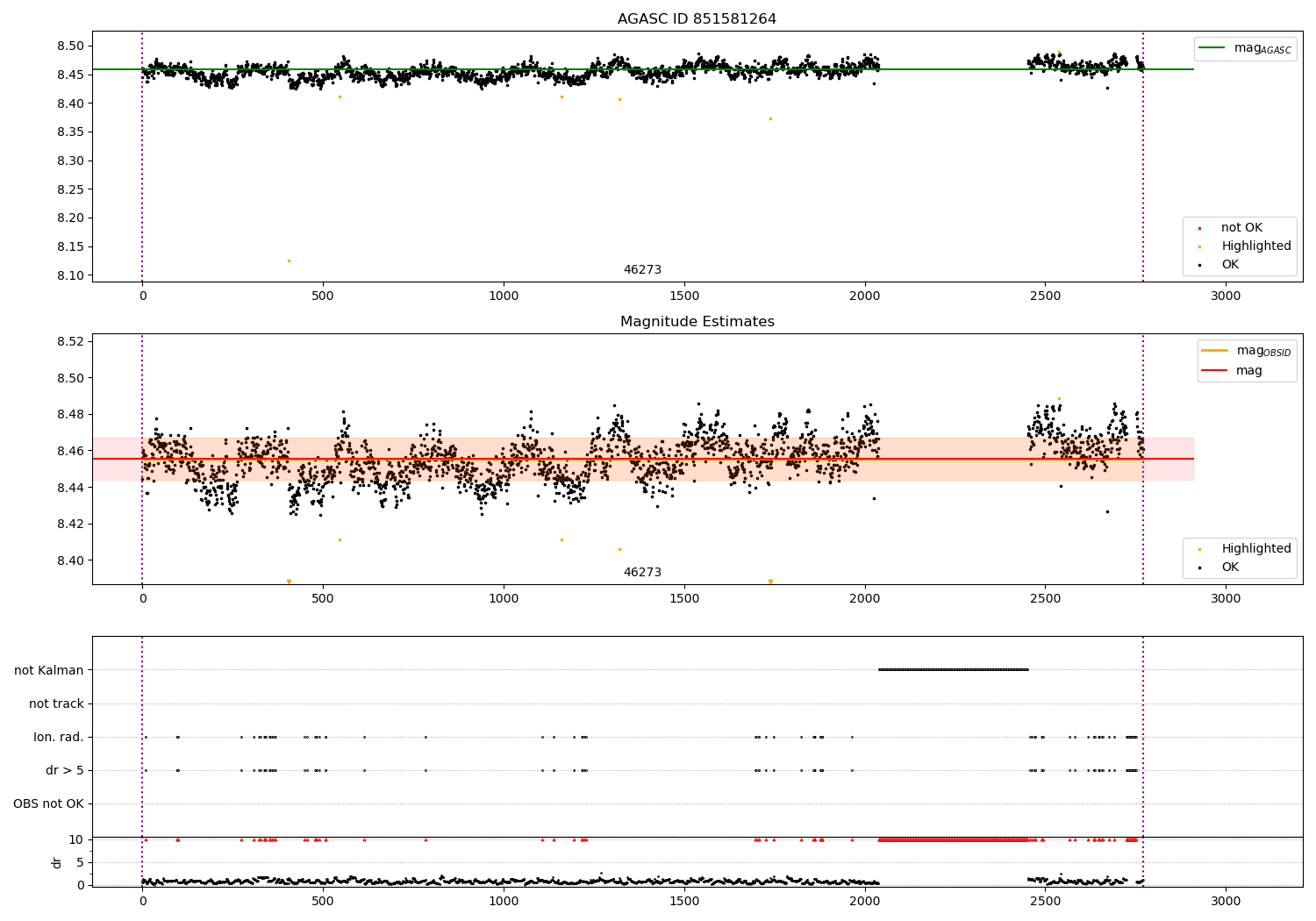The height and width of the screenshot is (921, 1316).
Task: Click the "OK" legend entry in top plot
Action: 1229,265
